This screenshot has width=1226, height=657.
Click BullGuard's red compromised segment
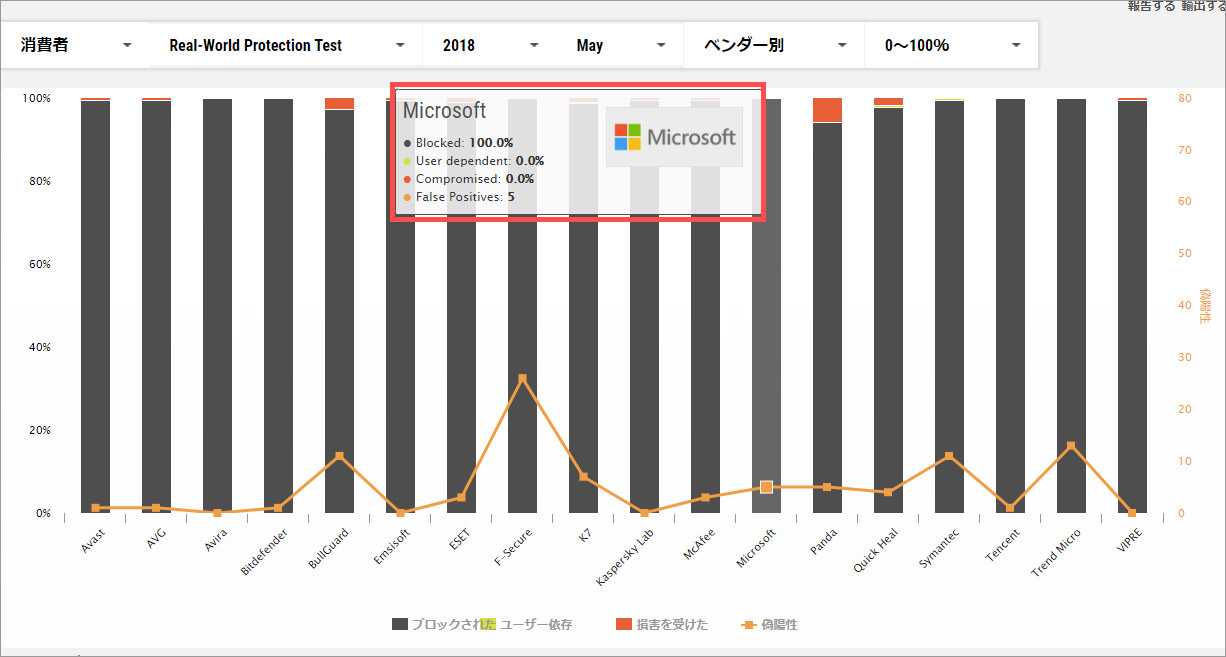click(339, 104)
